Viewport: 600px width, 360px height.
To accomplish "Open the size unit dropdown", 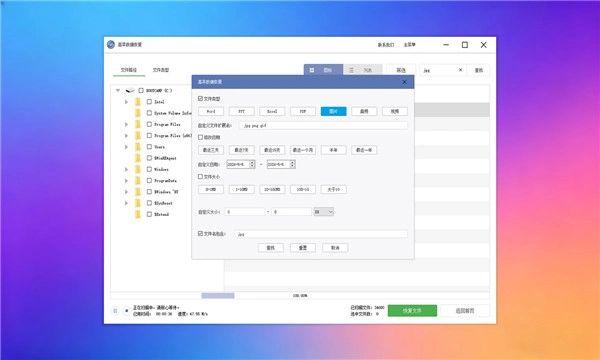I will coord(323,212).
